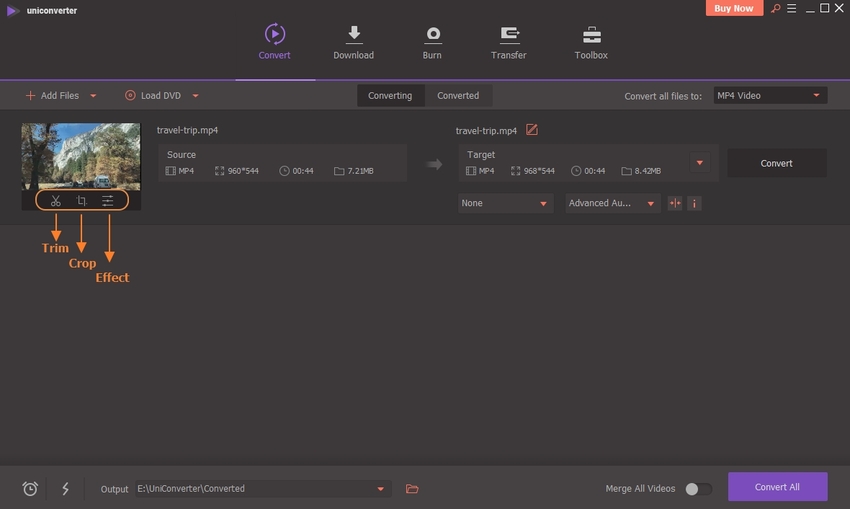Click the Output path field
This screenshot has height=509, width=850.
click(255, 489)
